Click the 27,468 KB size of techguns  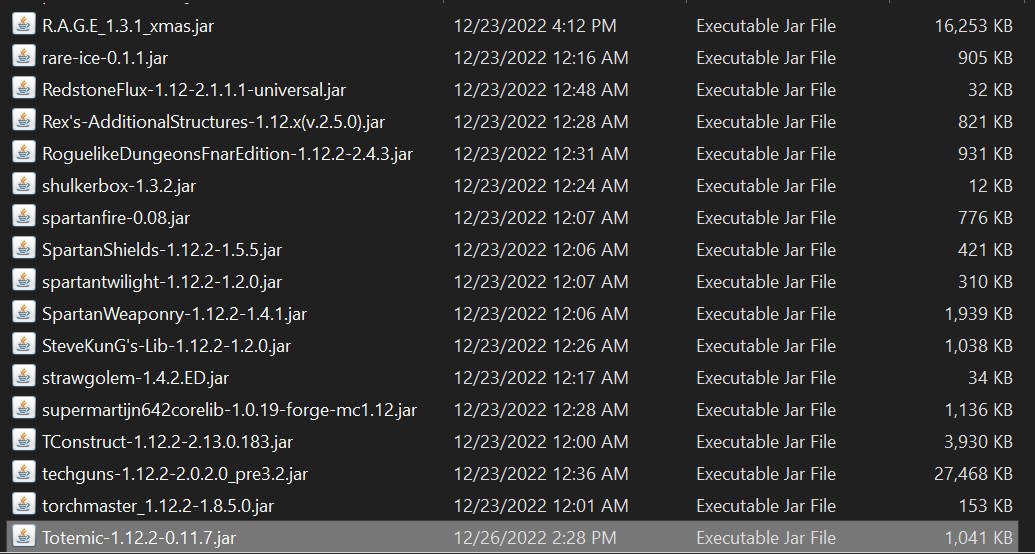point(973,474)
